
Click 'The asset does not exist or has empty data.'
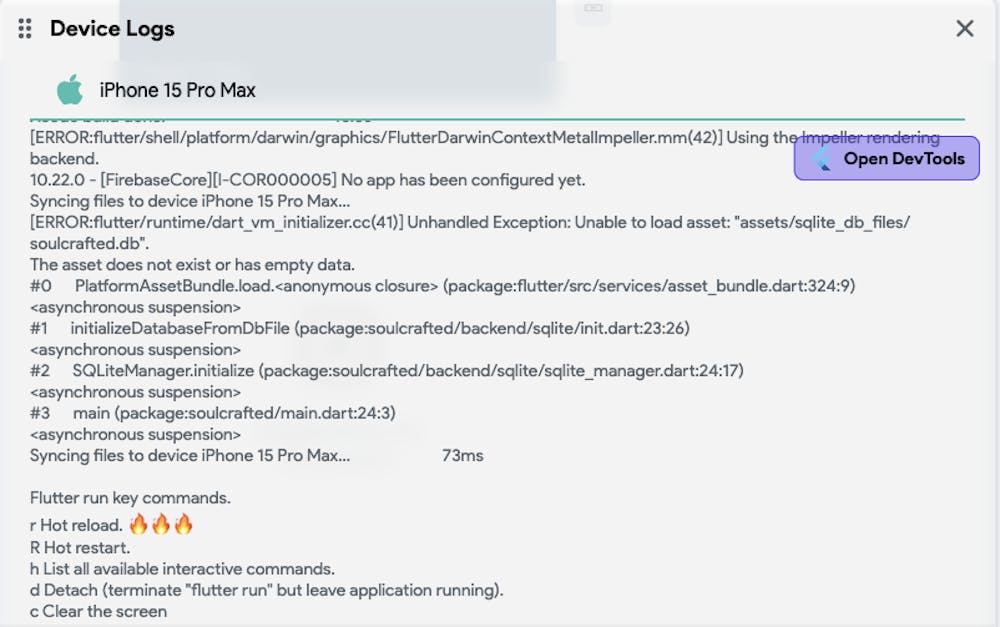[192, 265]
